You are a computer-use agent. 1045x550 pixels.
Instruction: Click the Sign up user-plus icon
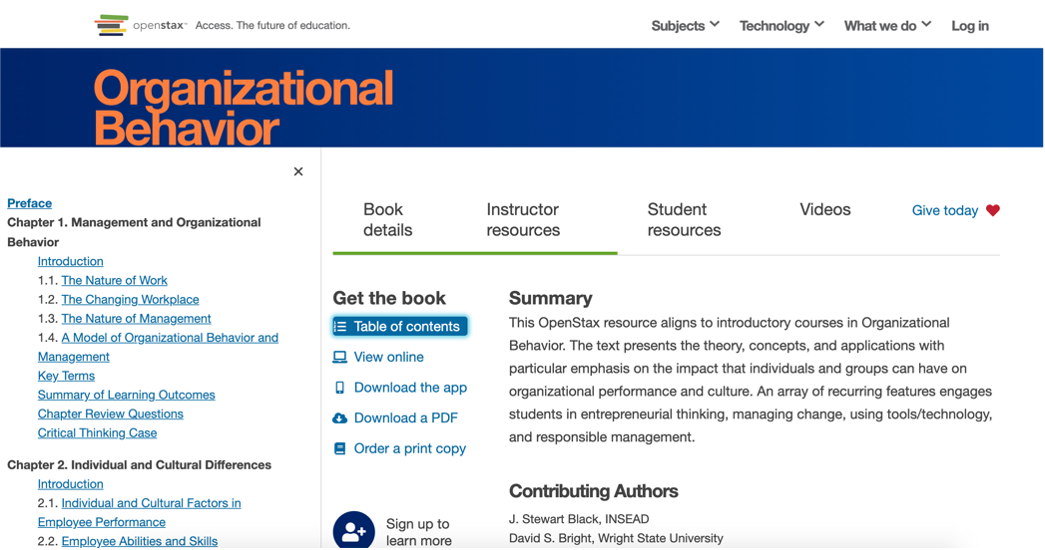coord(353,531)
